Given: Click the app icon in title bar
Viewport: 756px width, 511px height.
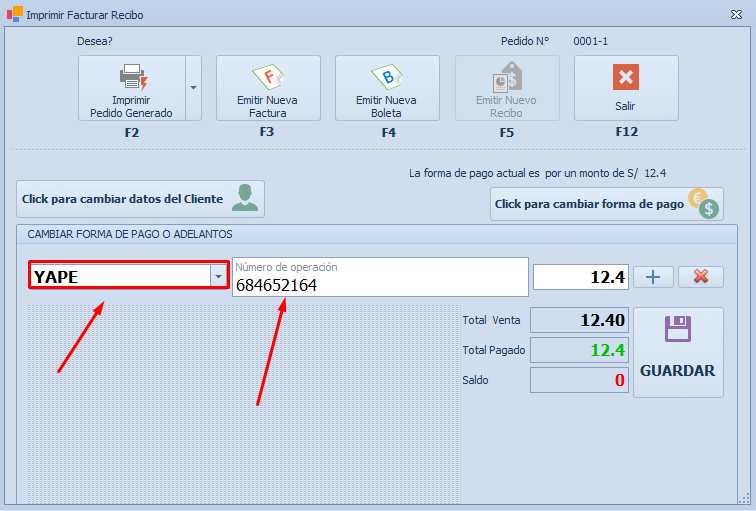Looking at the screenshot, I should pos(14,14).
